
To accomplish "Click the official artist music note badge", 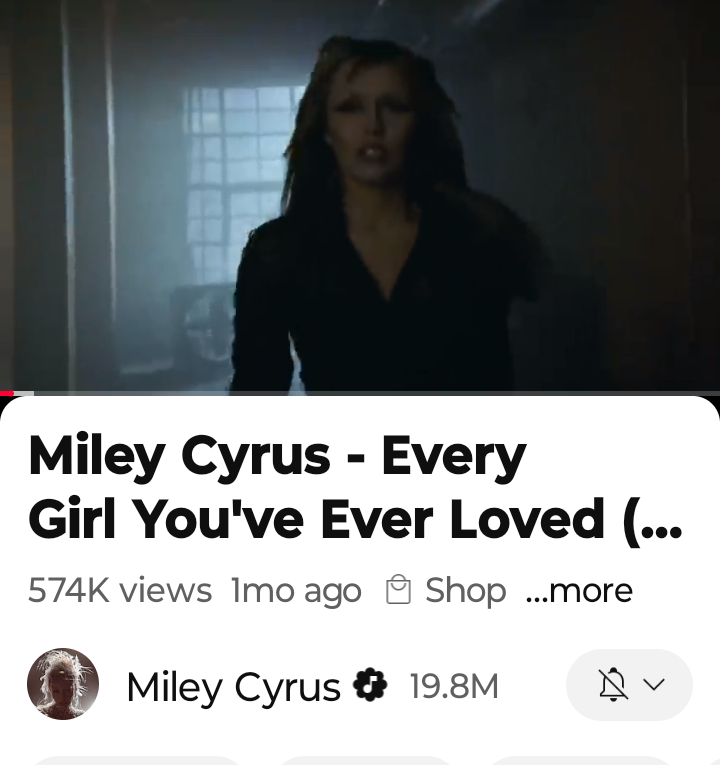I will (370, 684).
